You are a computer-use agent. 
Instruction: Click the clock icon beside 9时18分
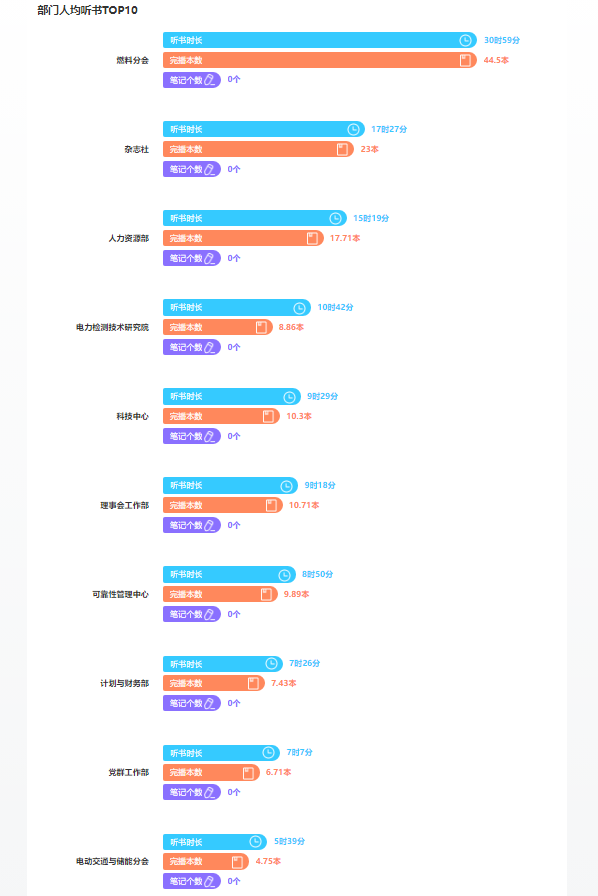[x=286, y=486]
